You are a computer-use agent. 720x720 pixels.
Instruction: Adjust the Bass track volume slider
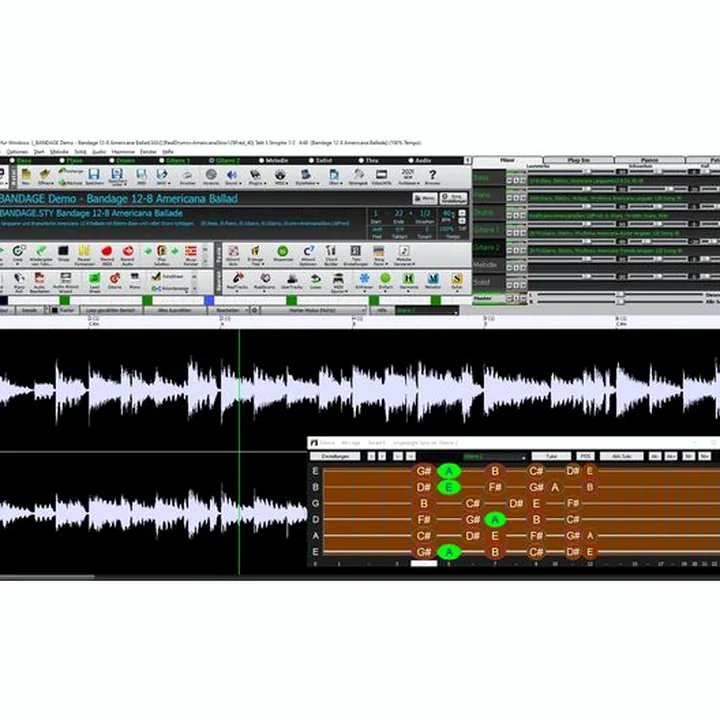click(587, 172)
